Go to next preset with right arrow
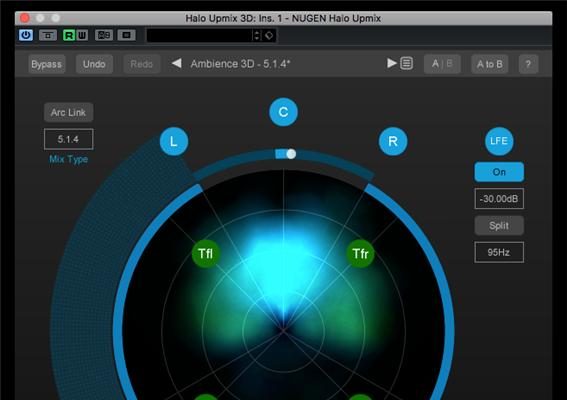567x400 pixels. tap(392, 63)
